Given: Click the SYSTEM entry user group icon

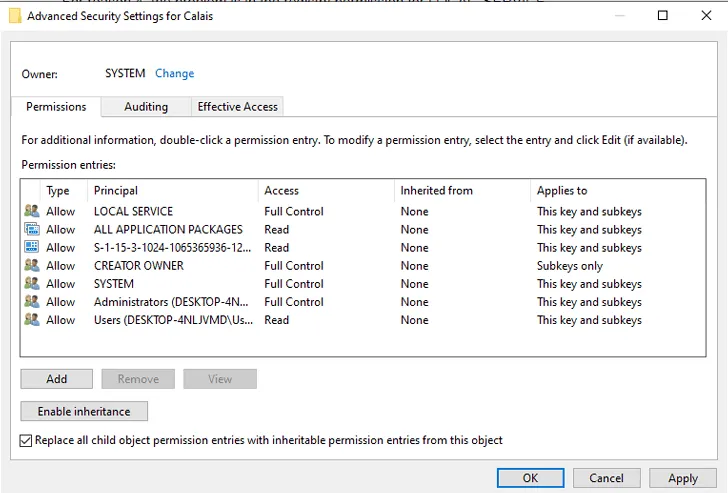Looking at the screenshot, I should coord(32,283).
